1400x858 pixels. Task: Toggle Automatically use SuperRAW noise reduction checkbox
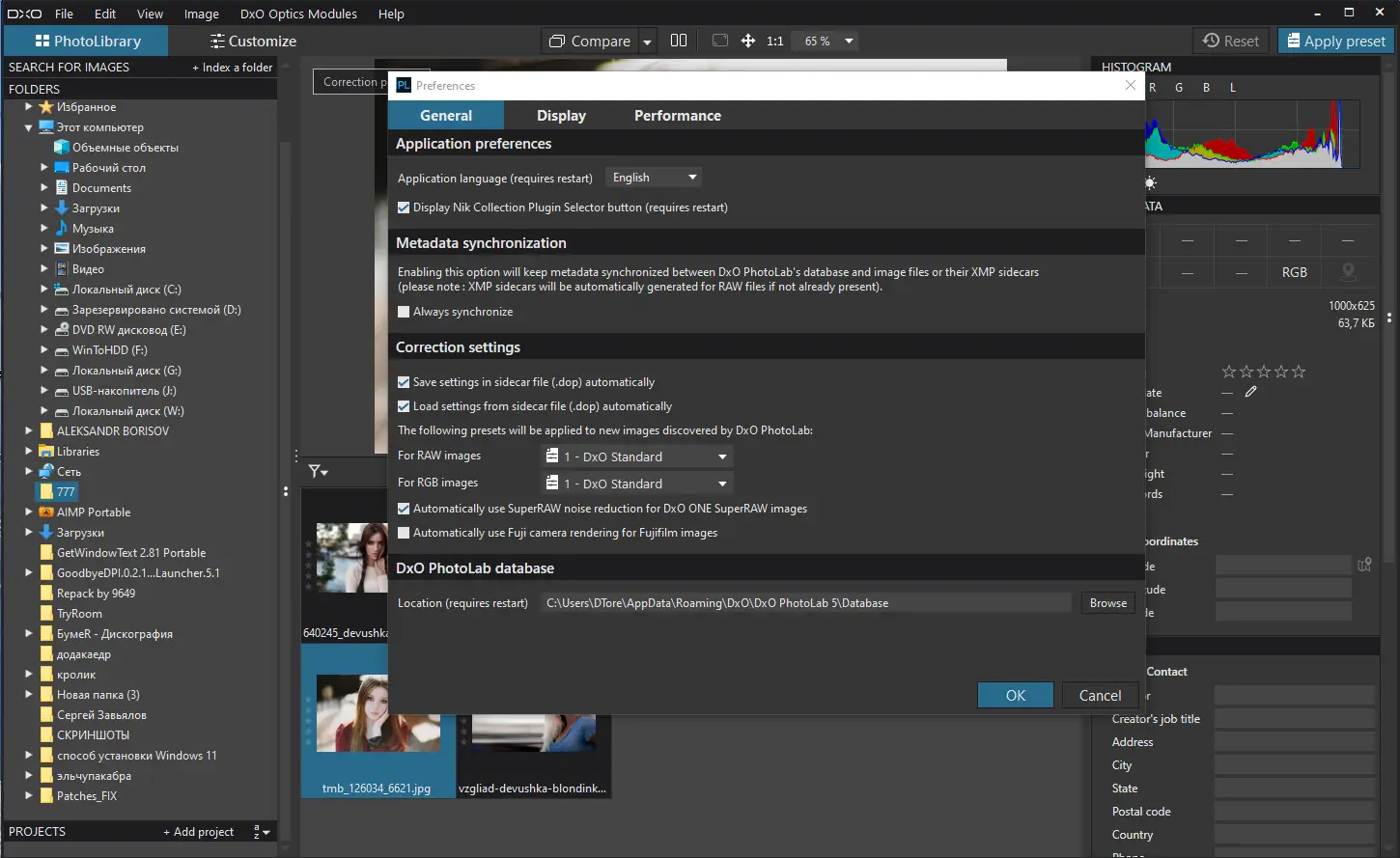point(404,509)
